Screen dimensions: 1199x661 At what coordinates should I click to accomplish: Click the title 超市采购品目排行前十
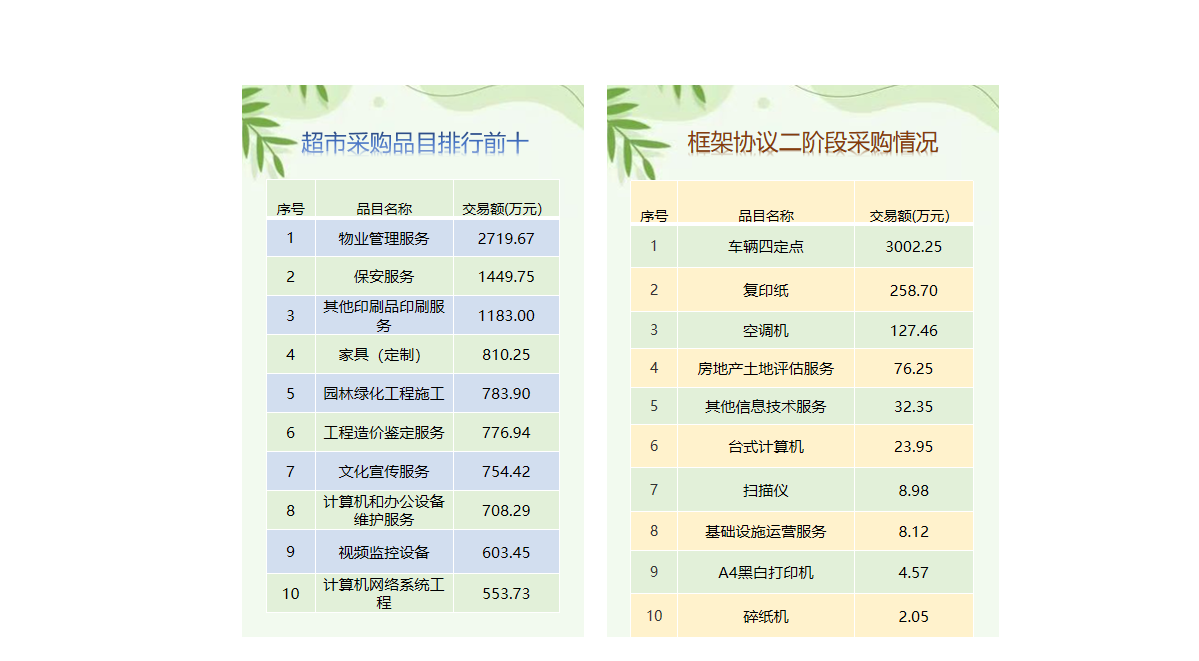pyautogui.click(x=414, y=143)
